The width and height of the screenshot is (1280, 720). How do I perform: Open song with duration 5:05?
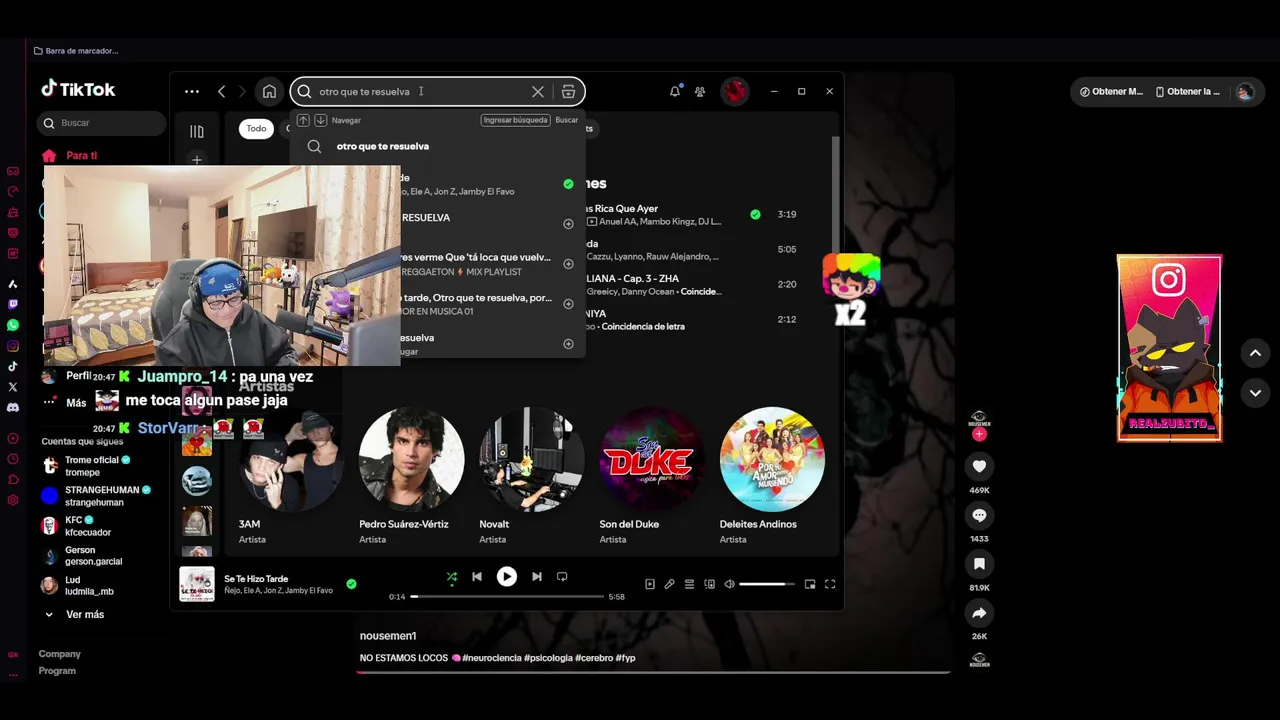(x=690, y=249)
